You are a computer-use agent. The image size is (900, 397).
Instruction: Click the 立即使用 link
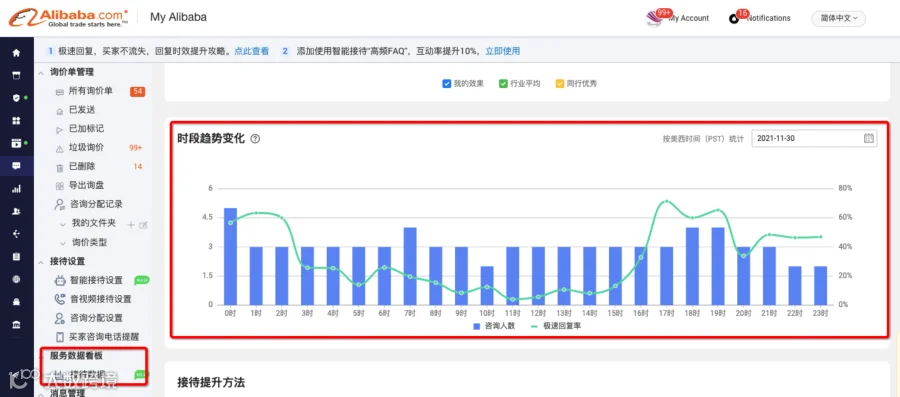point(503,51)
